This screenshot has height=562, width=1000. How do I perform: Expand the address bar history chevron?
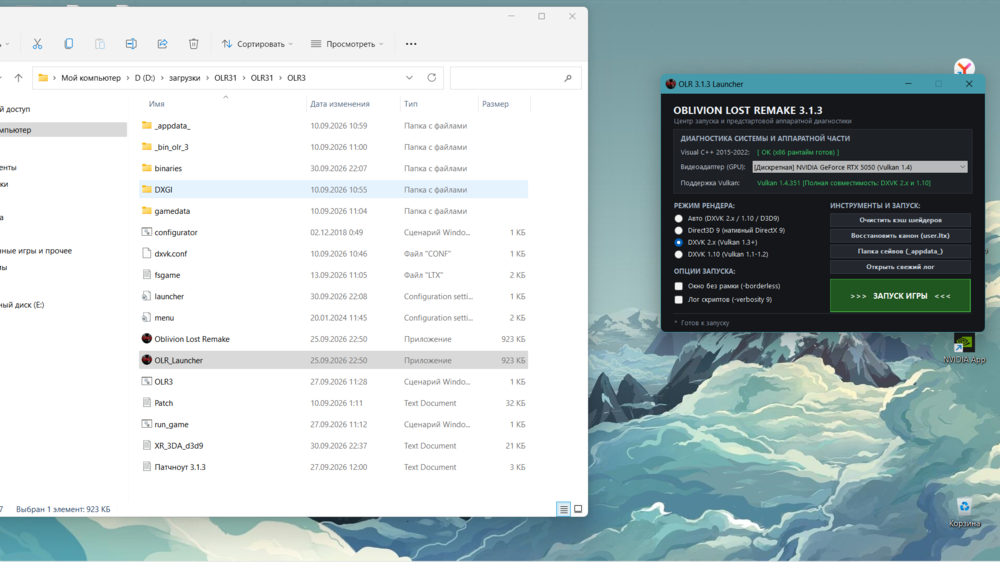coord(409,78)
